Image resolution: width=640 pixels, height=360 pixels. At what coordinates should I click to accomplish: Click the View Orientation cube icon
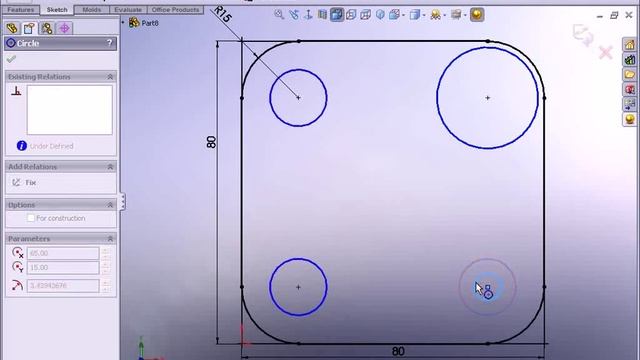(x=394, y=15)
